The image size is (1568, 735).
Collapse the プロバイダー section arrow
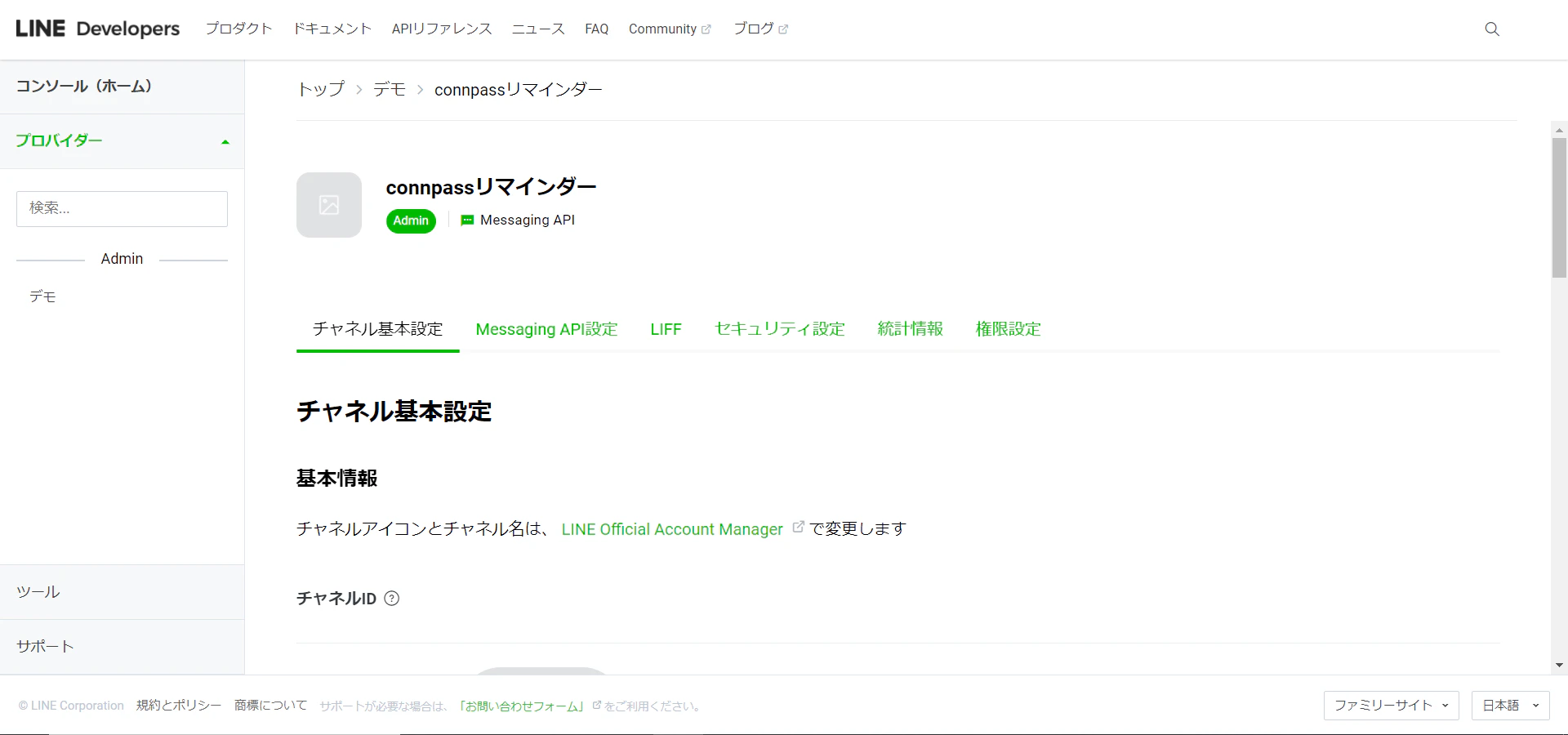[225, 142]
